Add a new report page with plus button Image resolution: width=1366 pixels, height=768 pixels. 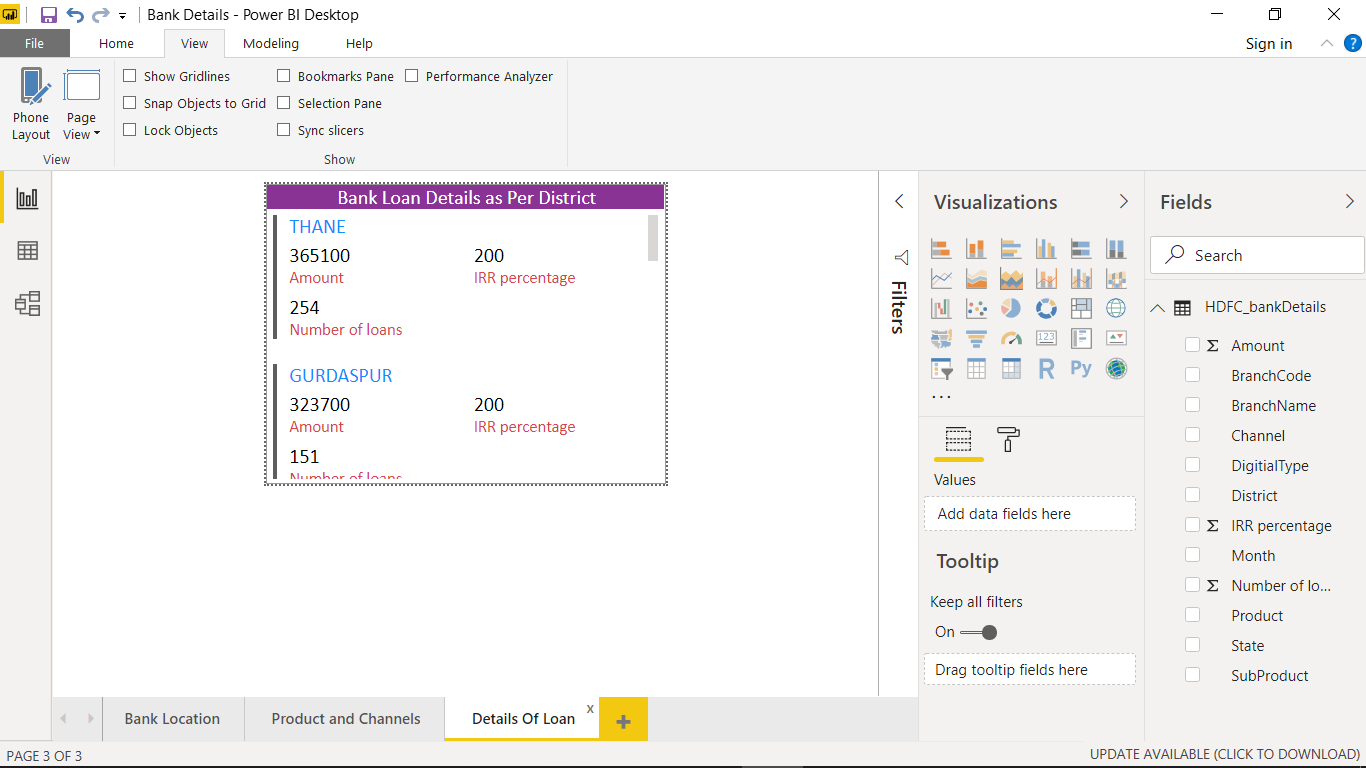click(x=624, y=718)
